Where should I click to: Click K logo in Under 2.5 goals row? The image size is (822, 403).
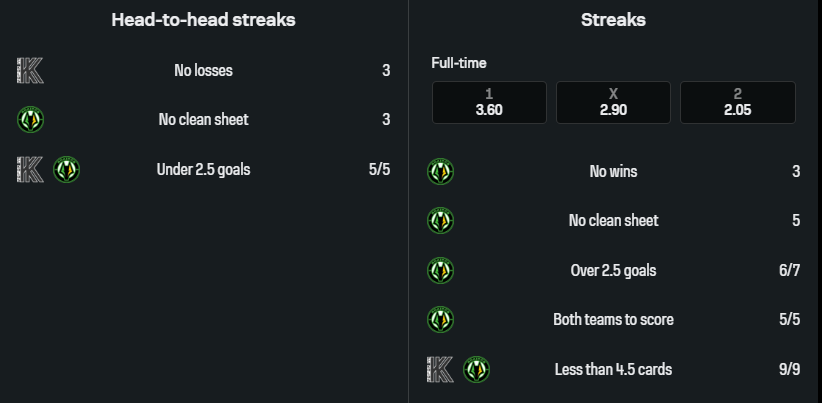tap(30, 169)
